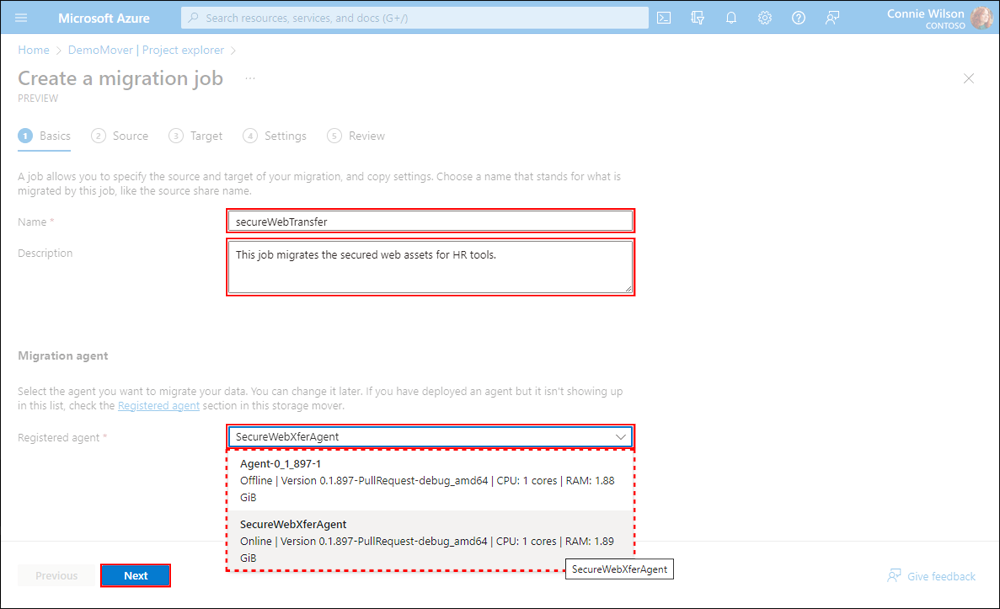Select SecureWebXferAgent option in agent list

coord(430,541)
